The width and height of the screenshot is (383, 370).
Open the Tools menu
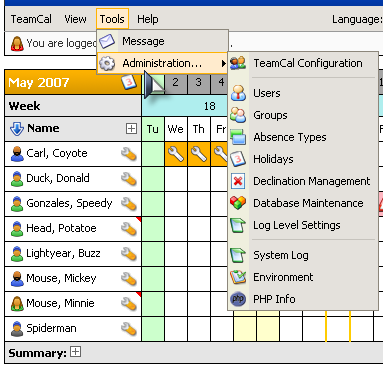click(x=112, y=19)
